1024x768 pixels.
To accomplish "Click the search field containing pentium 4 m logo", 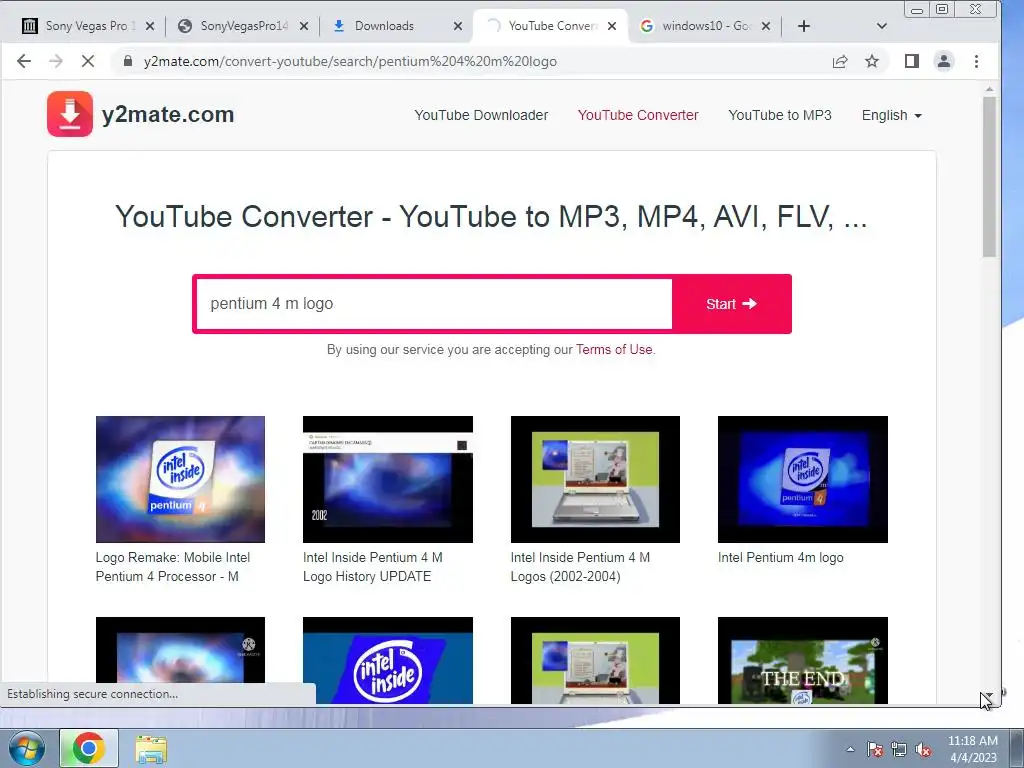I will [x=434, y=304].
